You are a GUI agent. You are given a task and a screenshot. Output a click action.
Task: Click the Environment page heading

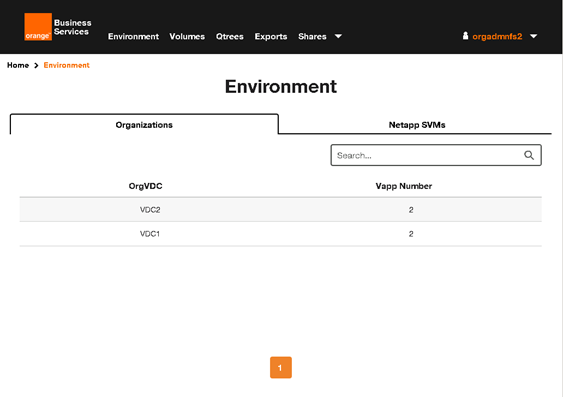tap(281, 87)
